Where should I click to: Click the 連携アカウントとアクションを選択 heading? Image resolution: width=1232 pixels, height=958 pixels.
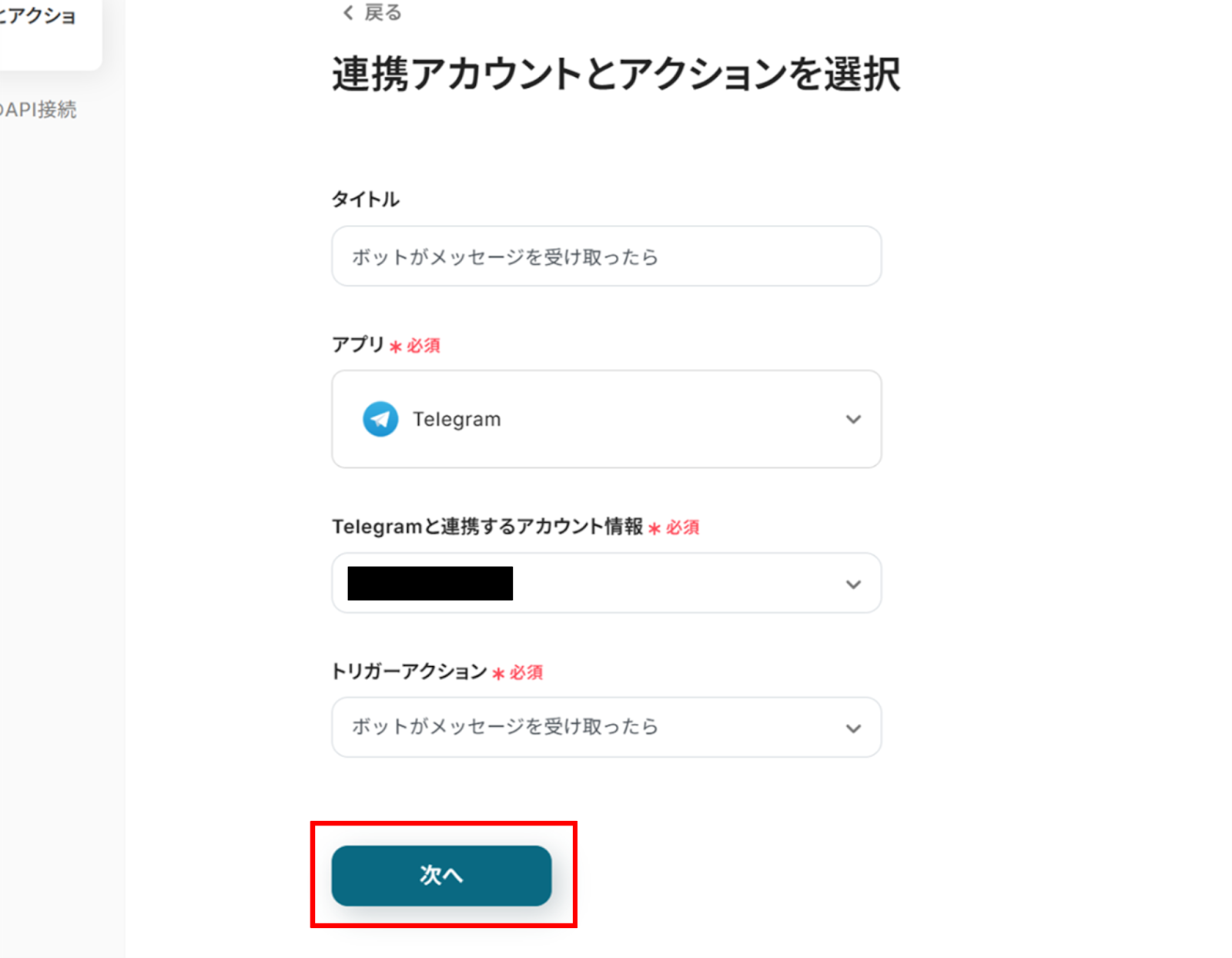point(616,75)
